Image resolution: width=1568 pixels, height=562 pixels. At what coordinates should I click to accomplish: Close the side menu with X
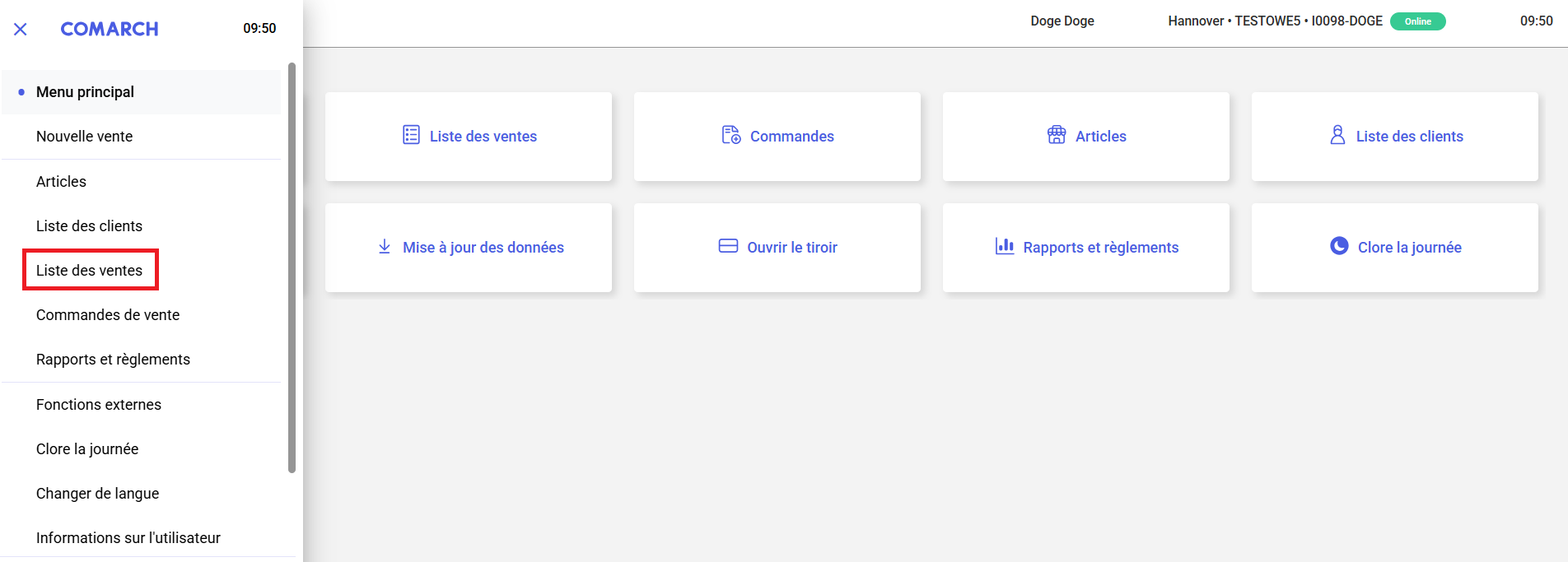(21, 30)
